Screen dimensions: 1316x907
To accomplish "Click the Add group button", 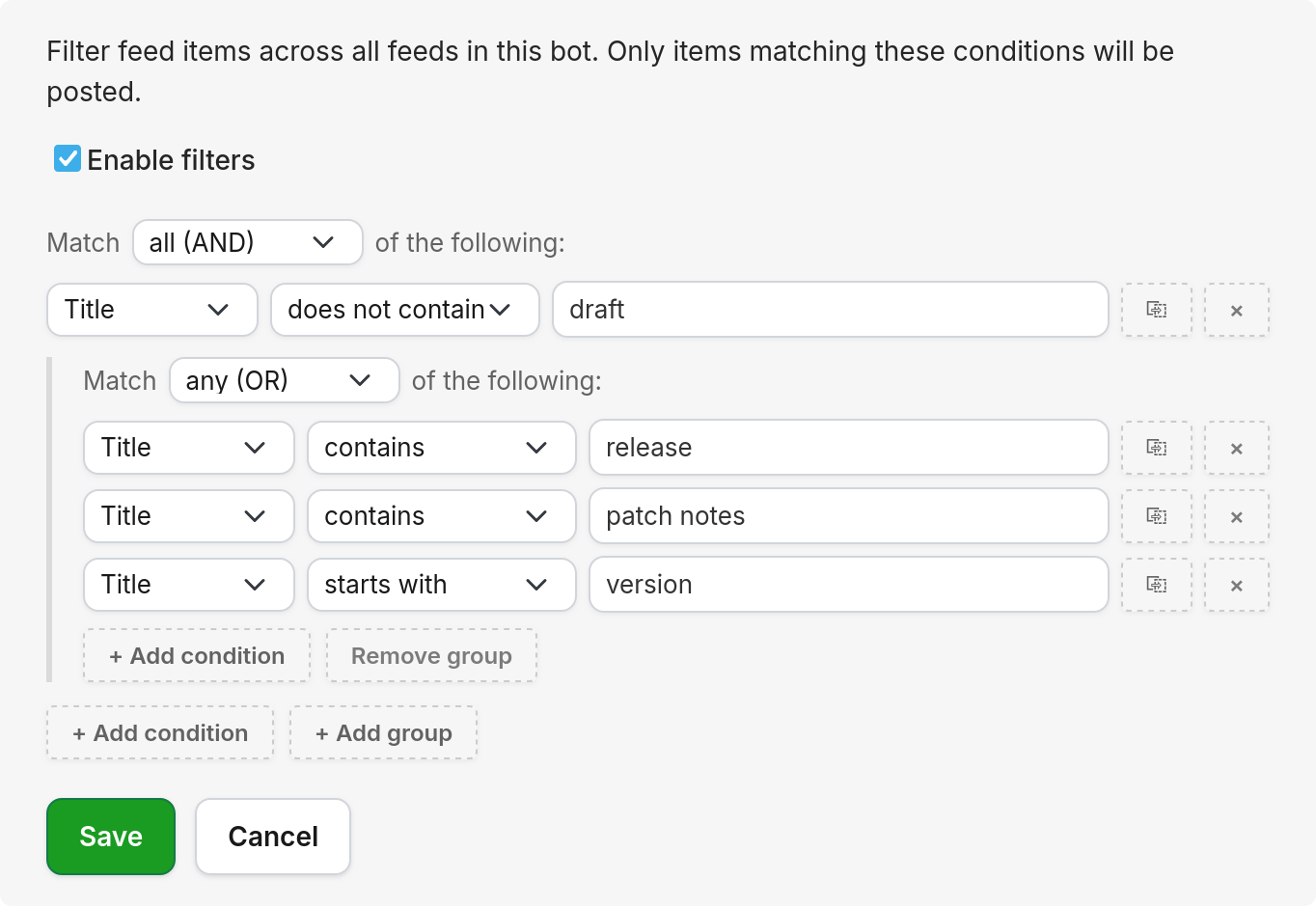I will click(x=383, y=732).
